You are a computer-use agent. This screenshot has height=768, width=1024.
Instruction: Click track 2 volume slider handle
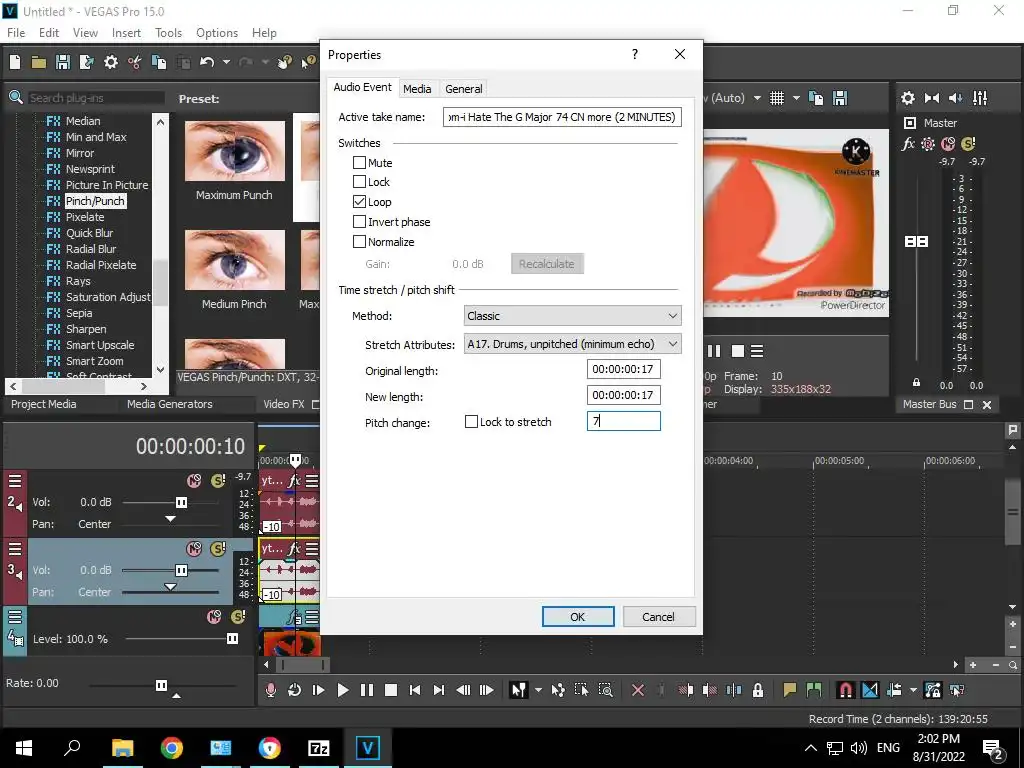tap(182, 502)
